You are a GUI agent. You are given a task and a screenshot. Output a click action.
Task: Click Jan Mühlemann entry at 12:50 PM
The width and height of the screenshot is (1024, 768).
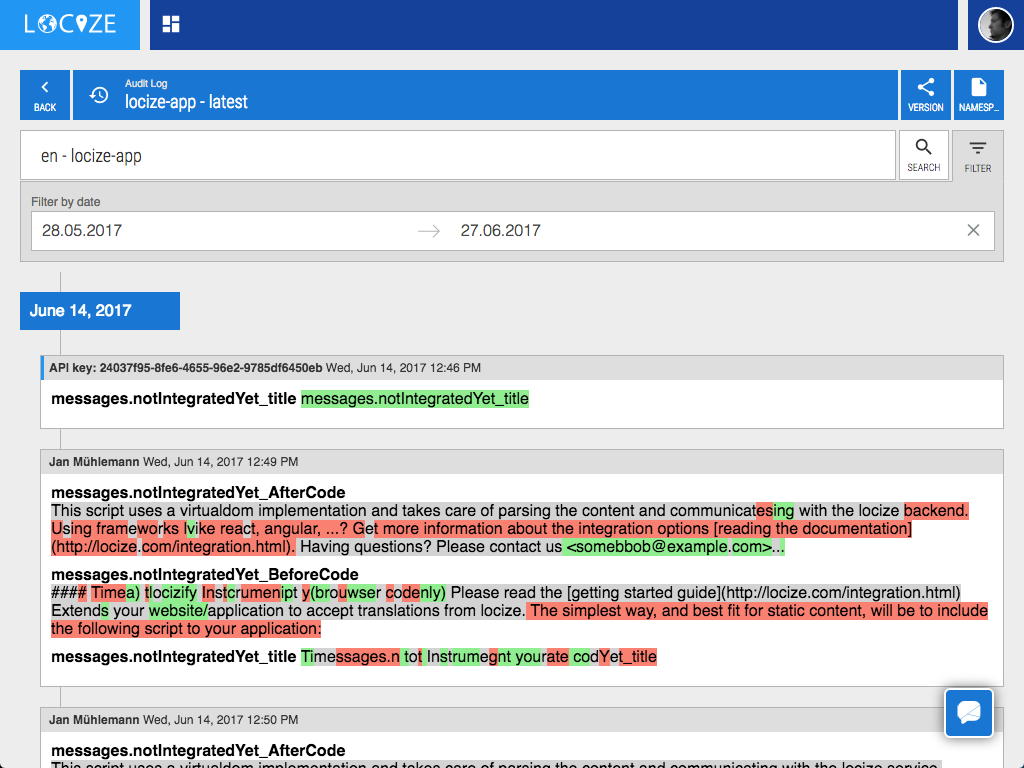click(x=522, y=720)
